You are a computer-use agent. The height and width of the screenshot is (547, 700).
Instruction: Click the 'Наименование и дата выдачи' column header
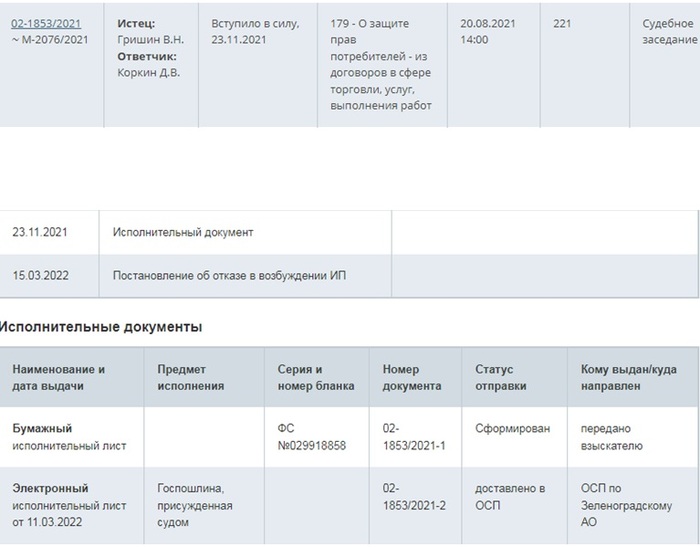[x=59, y=377]
